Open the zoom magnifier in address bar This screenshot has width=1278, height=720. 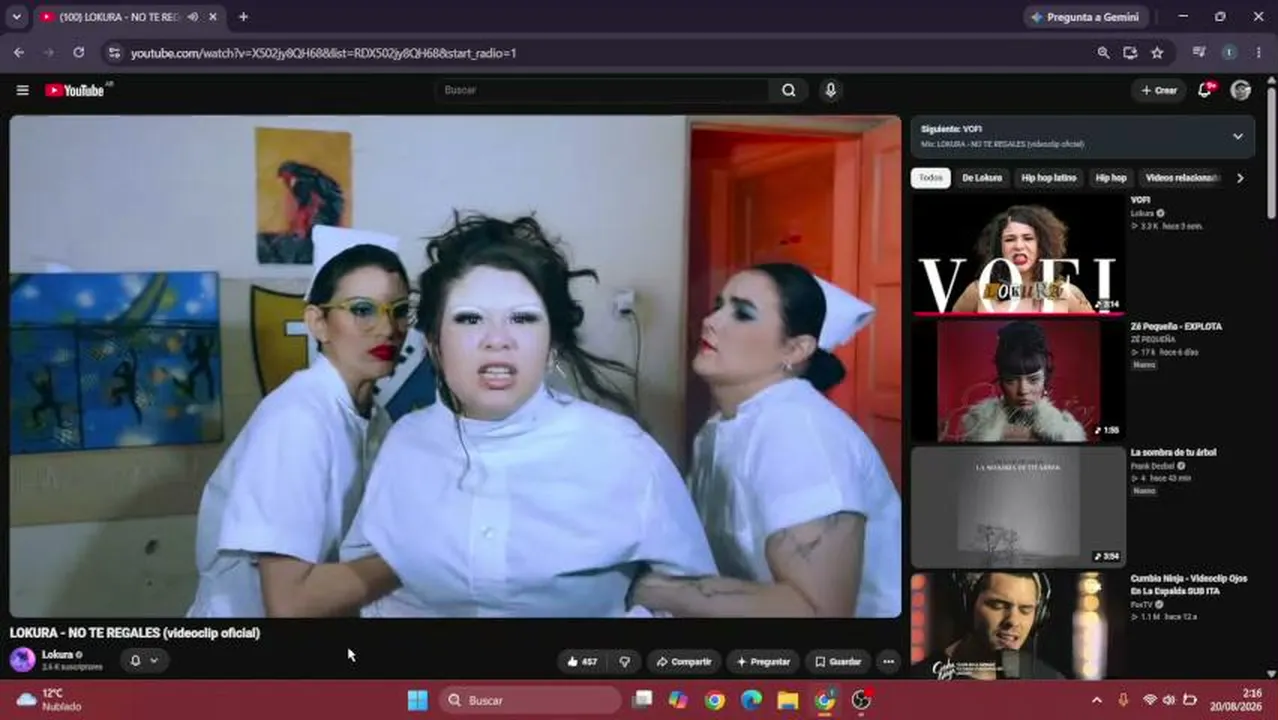pyautogui.click(x=1103, y=53)
